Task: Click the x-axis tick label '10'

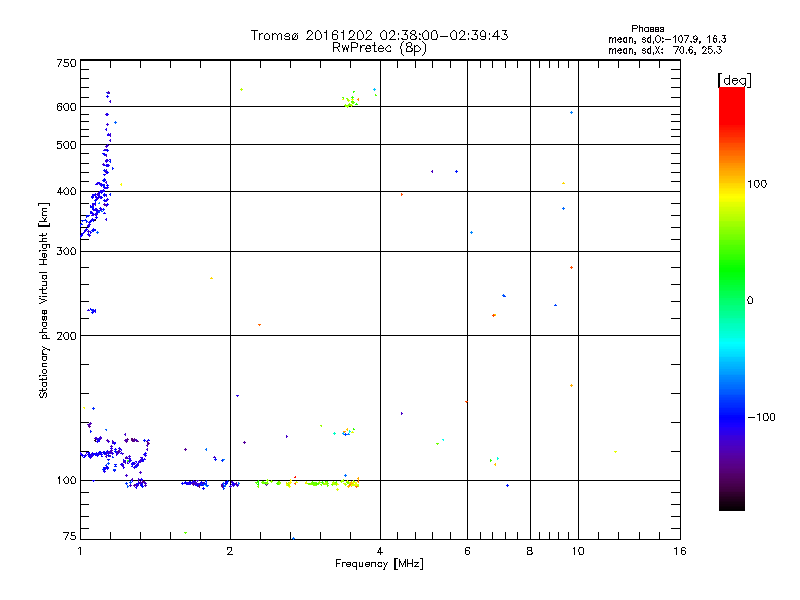Action: tap(578, 551)
